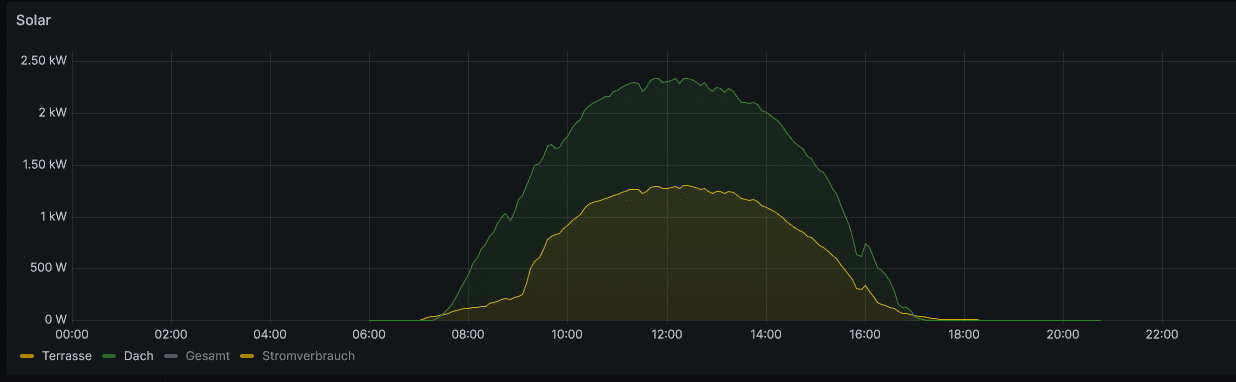Toggle the Terrasse series in the legend

point(67,355)
